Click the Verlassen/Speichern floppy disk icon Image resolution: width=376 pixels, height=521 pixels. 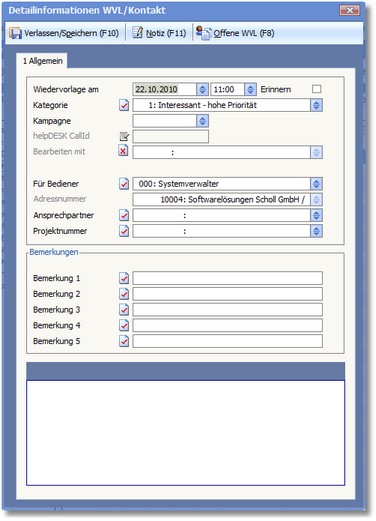[15, 33]
